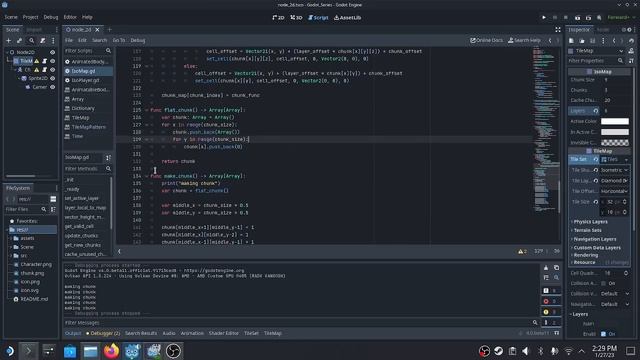The height and width of the screenshot is (360, 640).
Task: Open the In Active Color swatch
Action: point(615,132)
